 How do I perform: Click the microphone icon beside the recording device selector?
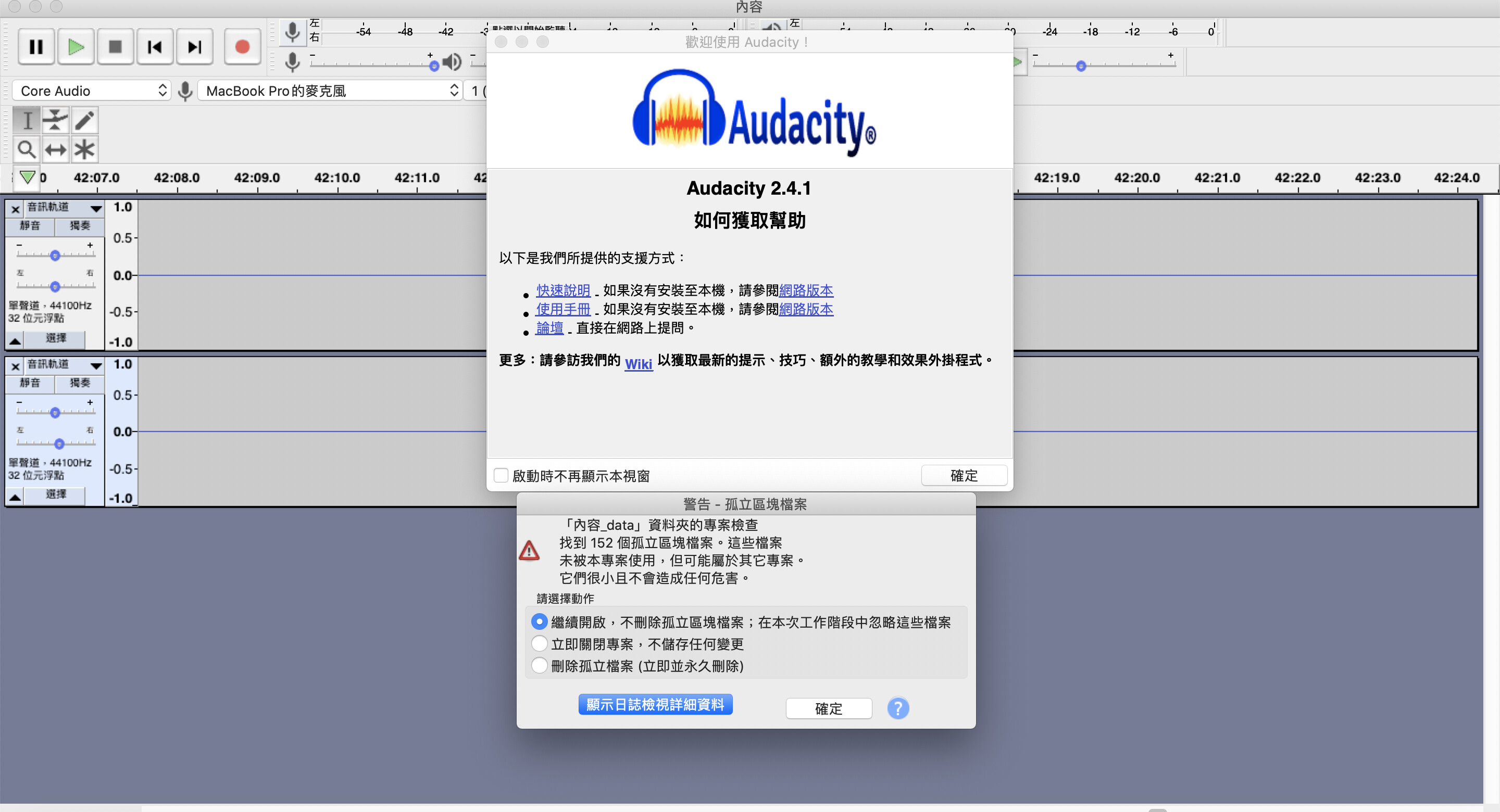(x=185, y=91)
